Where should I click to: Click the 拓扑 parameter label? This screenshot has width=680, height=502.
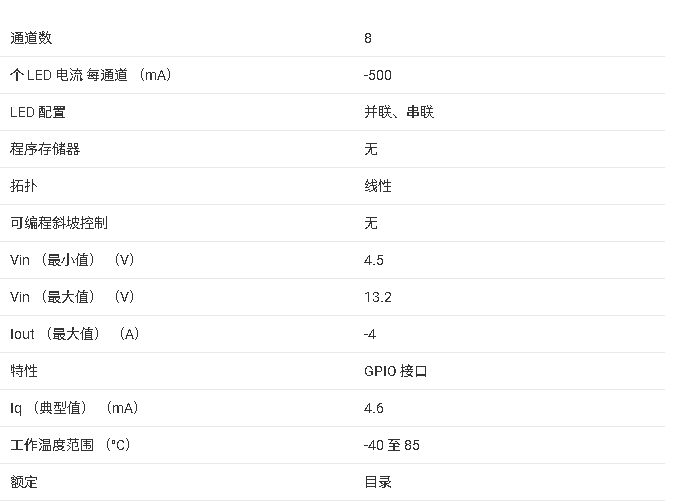(24, 186)
